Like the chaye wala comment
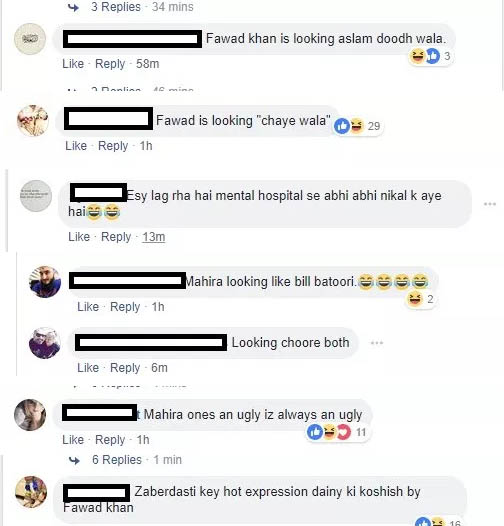504x526 pixels. coord(76,146)
